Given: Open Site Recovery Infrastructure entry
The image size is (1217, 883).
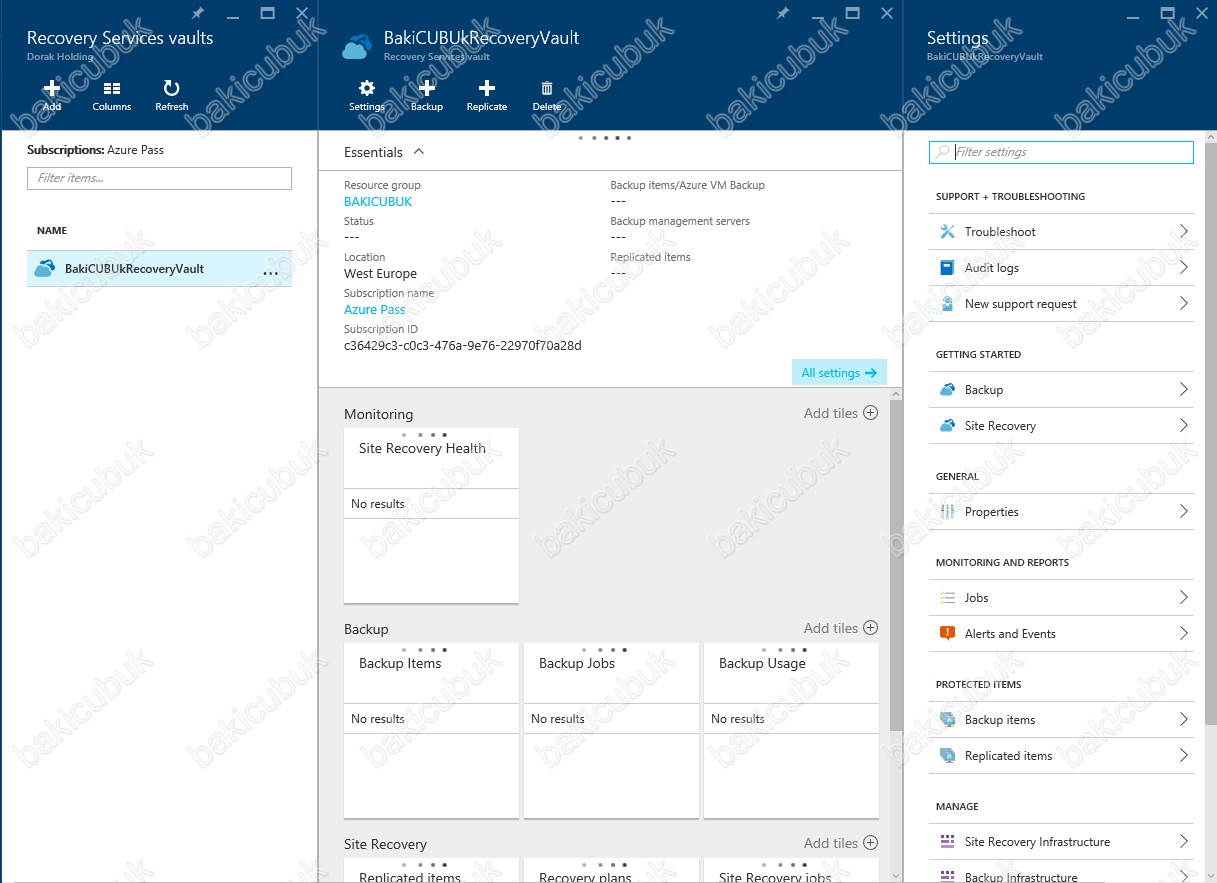Looking at the screenshot, I should [1061, 842].
